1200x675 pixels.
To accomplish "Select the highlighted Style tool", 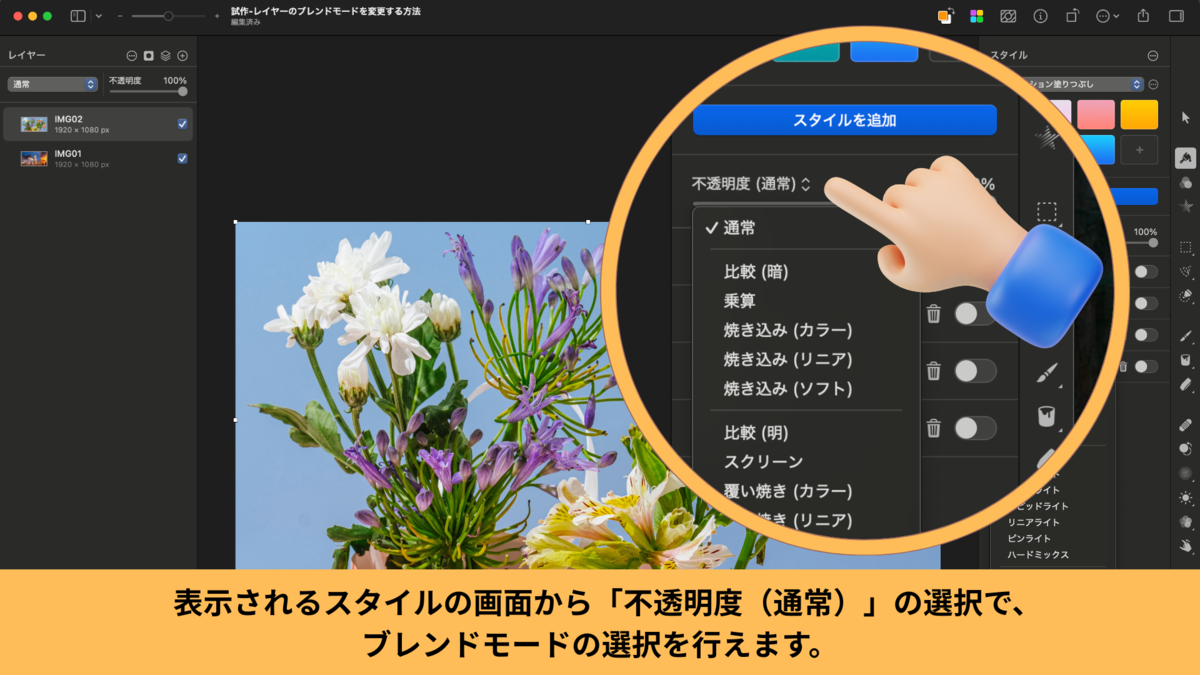I will pos(1186,158).
